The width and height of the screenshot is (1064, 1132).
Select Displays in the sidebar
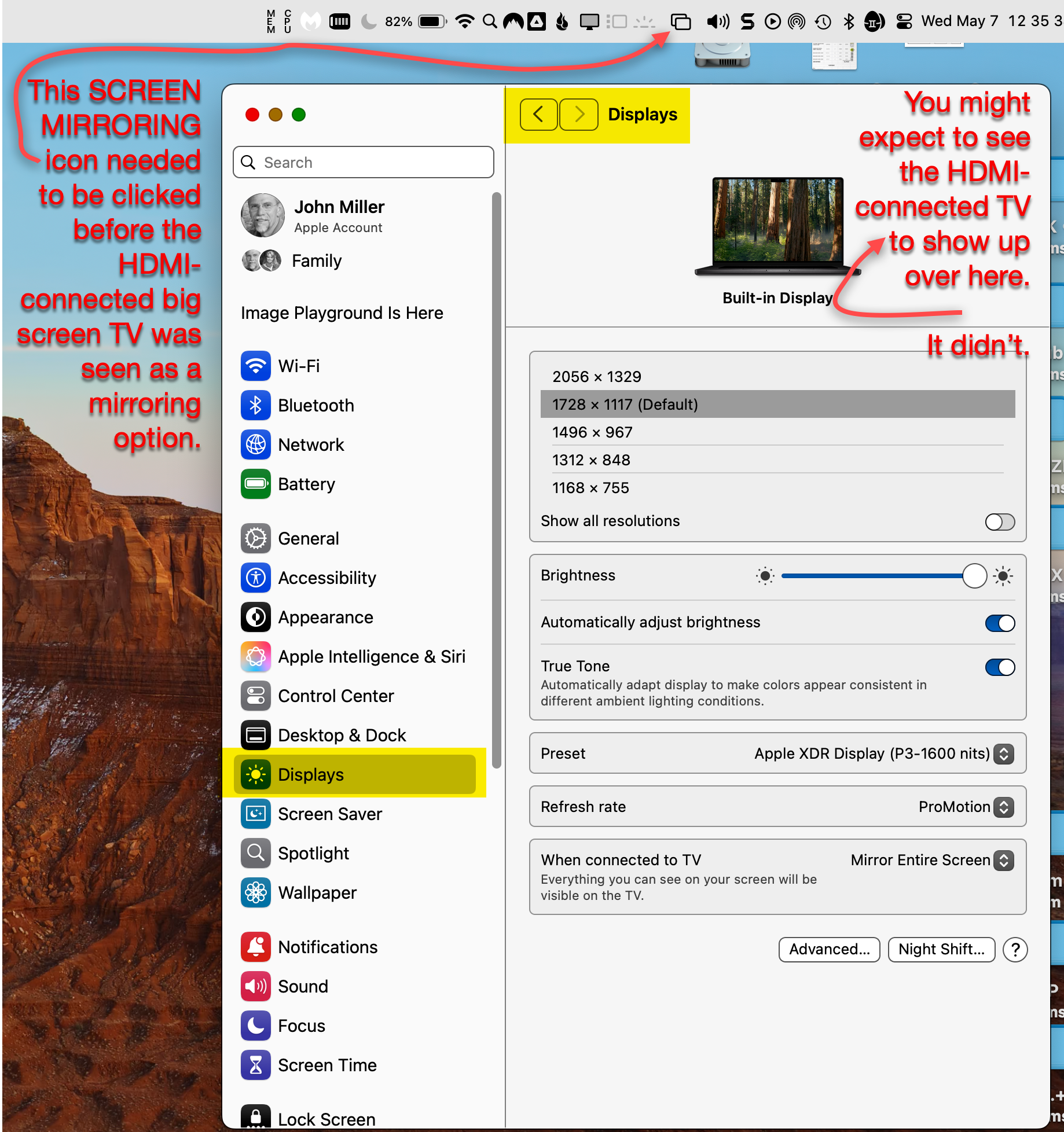point(354,774)
